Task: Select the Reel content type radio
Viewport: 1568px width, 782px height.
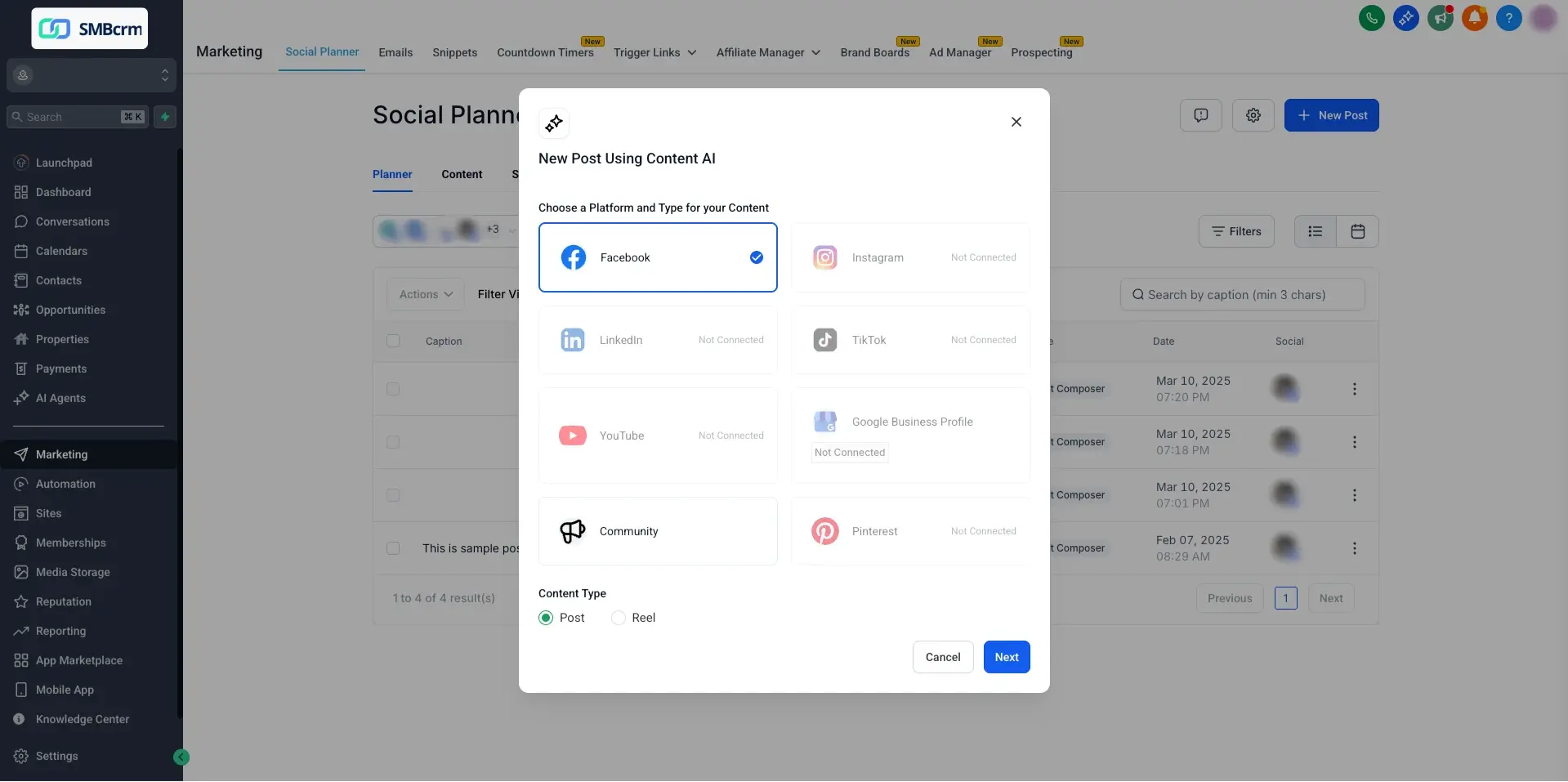Action: click(619, 618)
